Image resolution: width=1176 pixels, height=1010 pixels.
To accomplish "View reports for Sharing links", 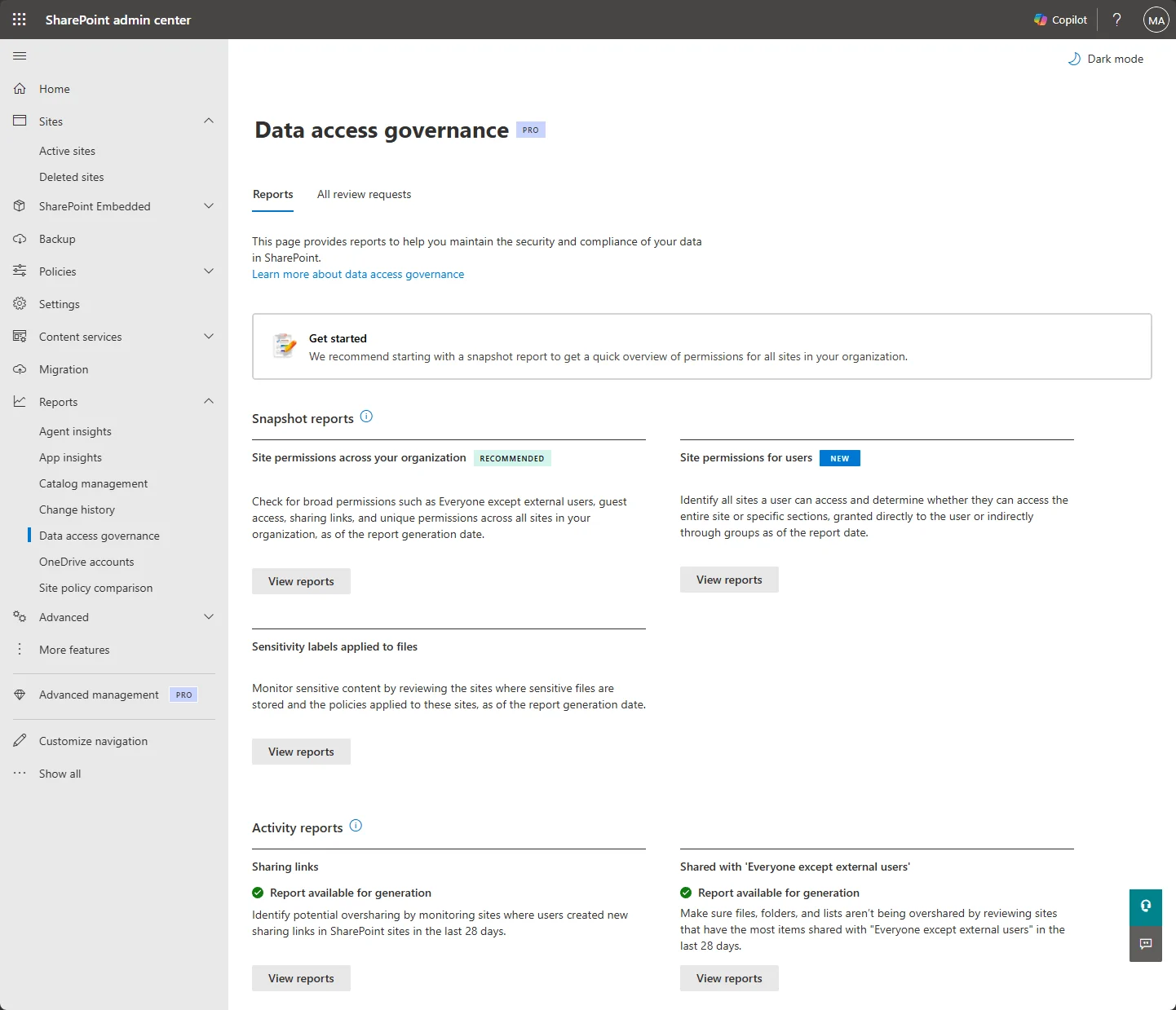I will click(x=301, y=978).
